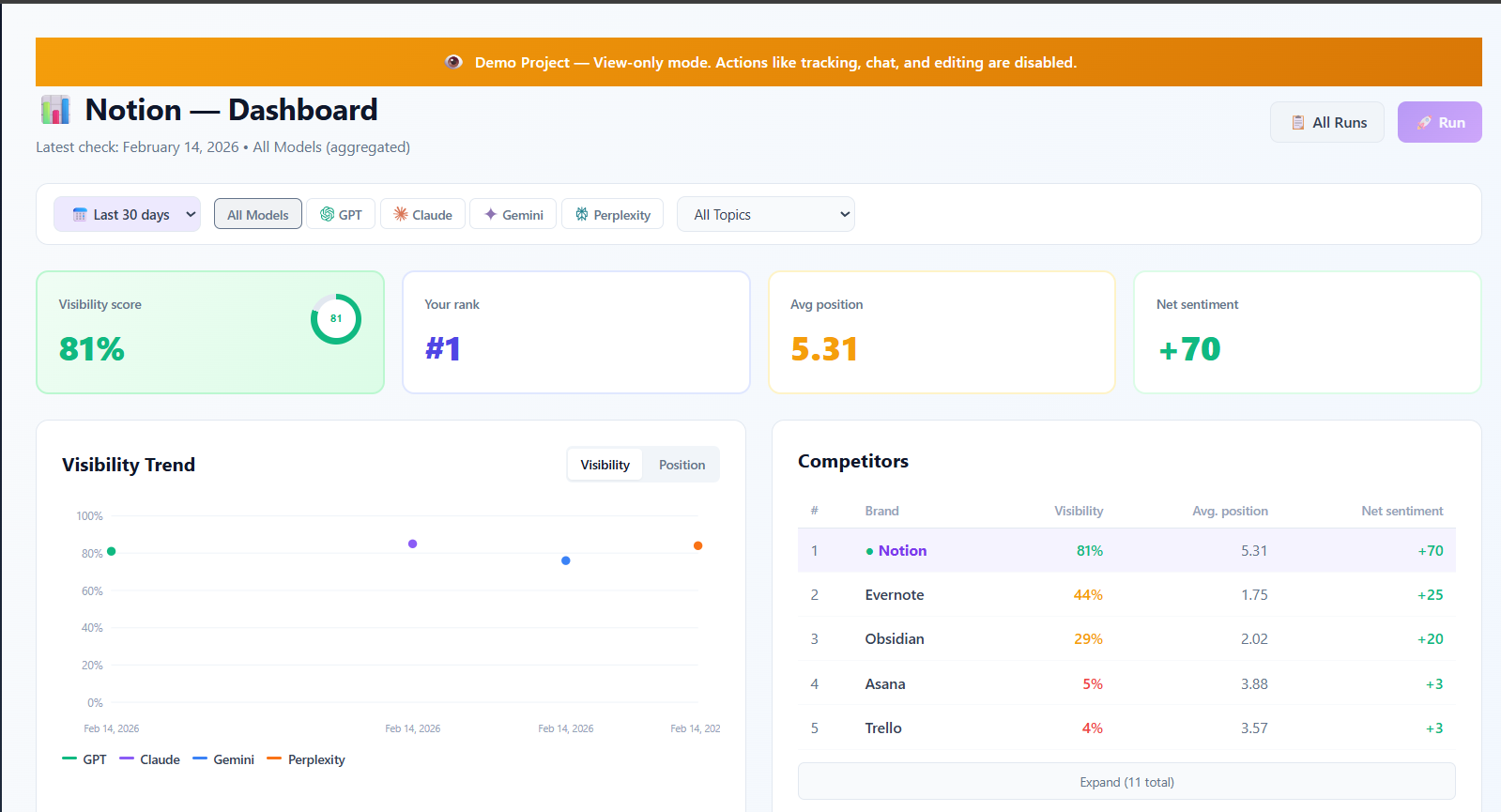Filter results by Claude model
1501x812 pixels.
pyautogui.click(x=422, y=214)
